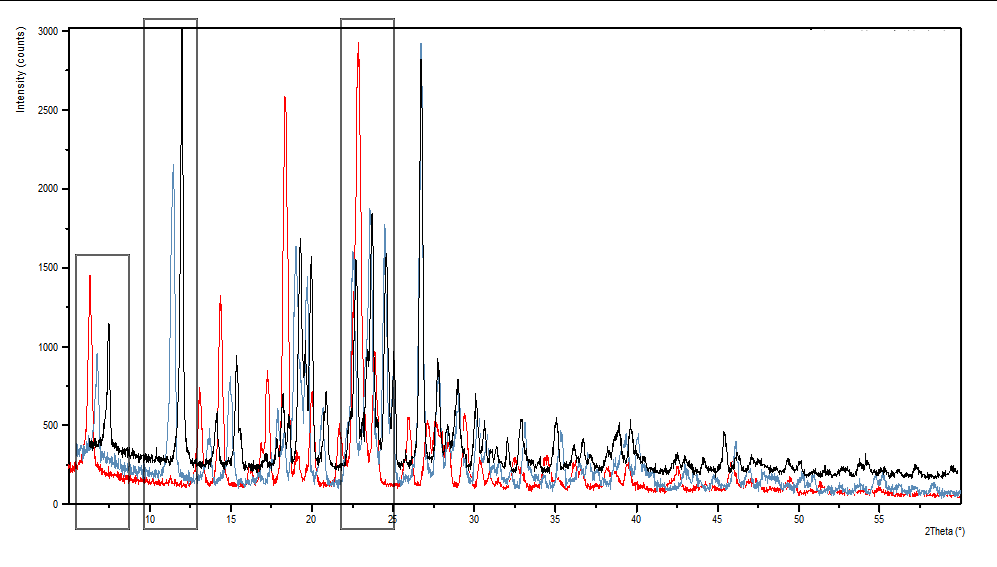Select the tall blue peak near 27 degrees
This screenshot has width=997, height=567.
[421, 46]
